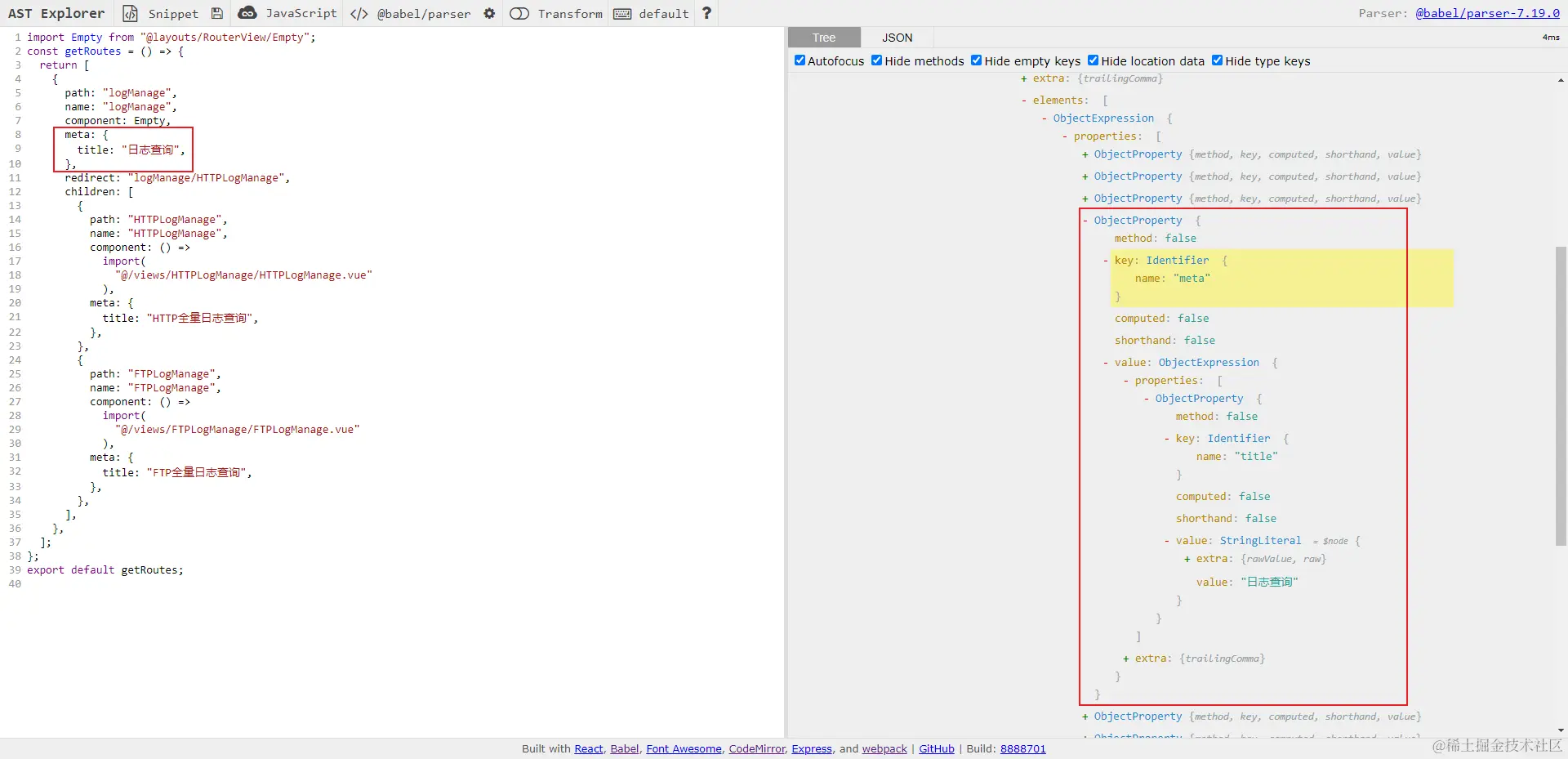The height and width of the screenshot is (759, 1568).
Task: Open the help question mark icon
Action: (x=707, y=13)
